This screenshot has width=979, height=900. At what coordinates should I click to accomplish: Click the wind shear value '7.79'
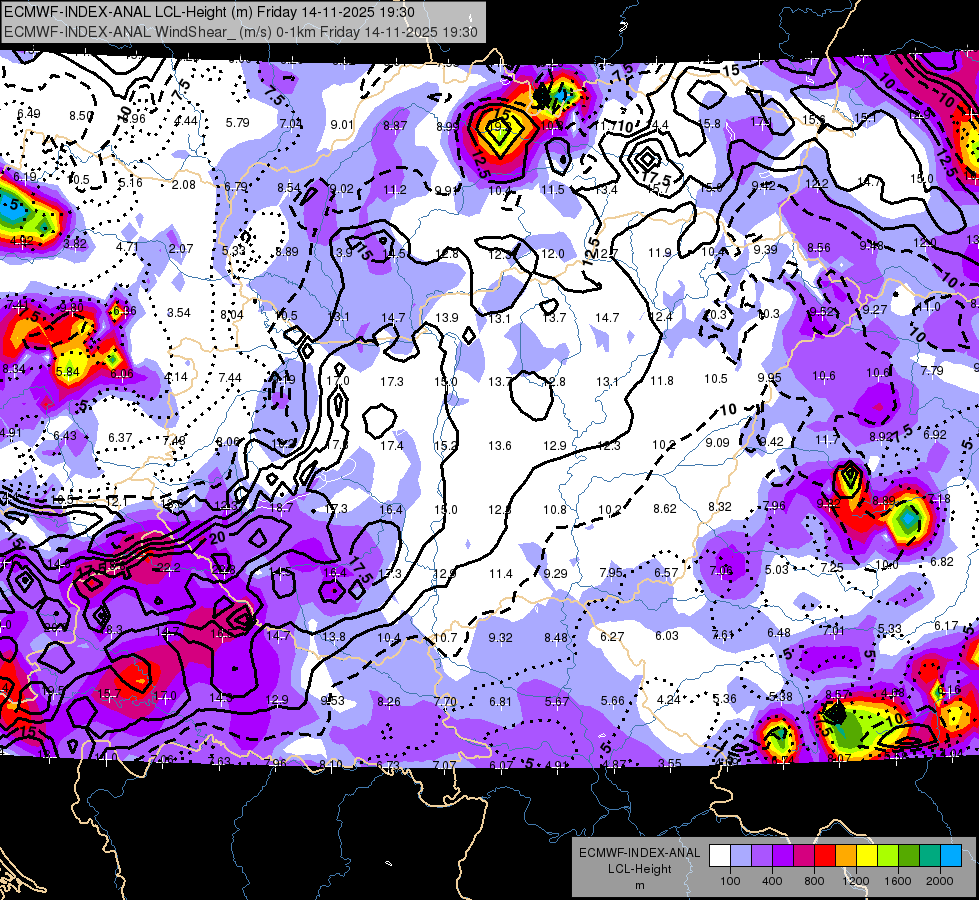932,370
